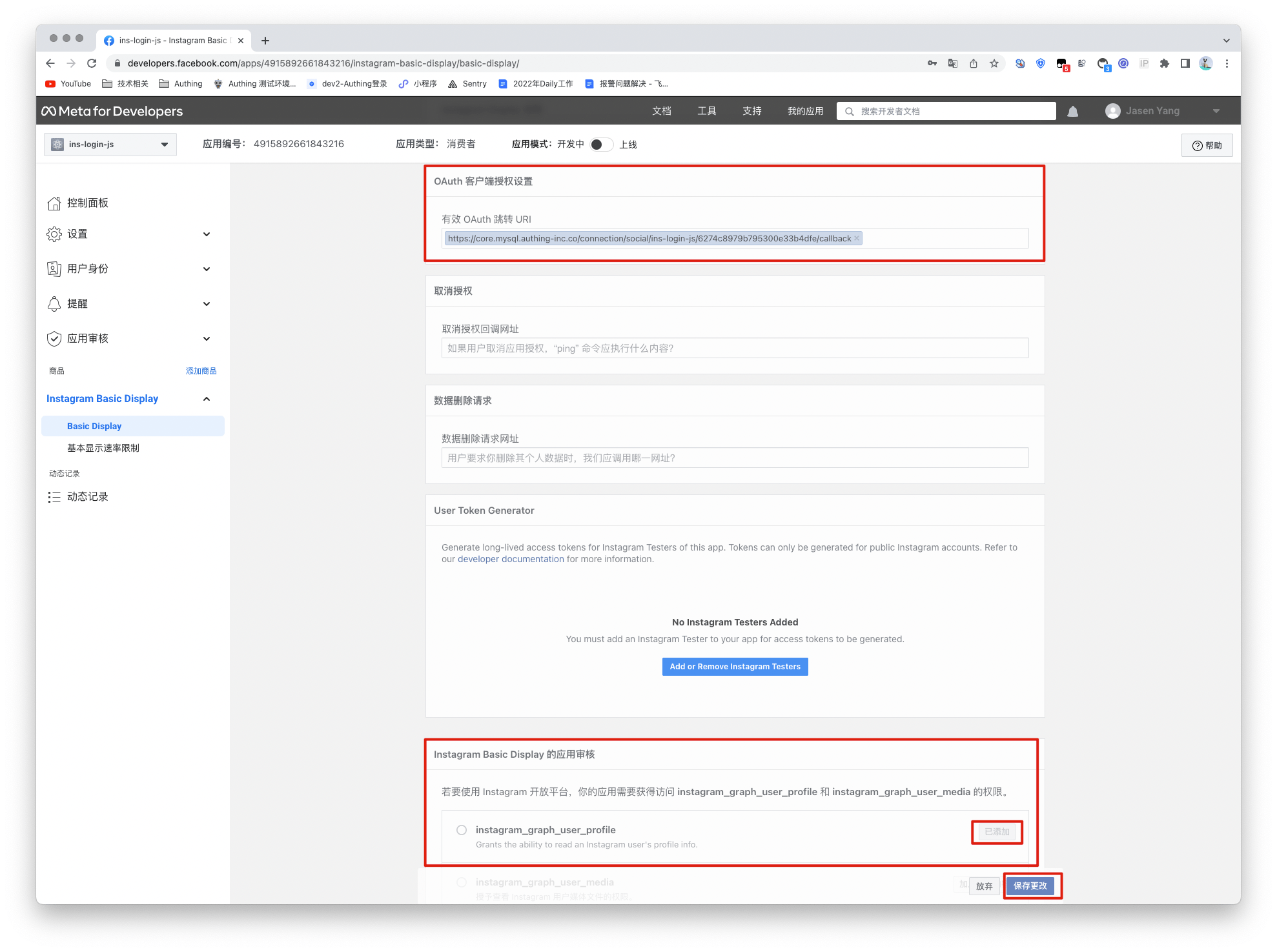1277x952 pixels.
Task: Remove OAuth redirect URI with x
Action: click(x=857, y=238)
